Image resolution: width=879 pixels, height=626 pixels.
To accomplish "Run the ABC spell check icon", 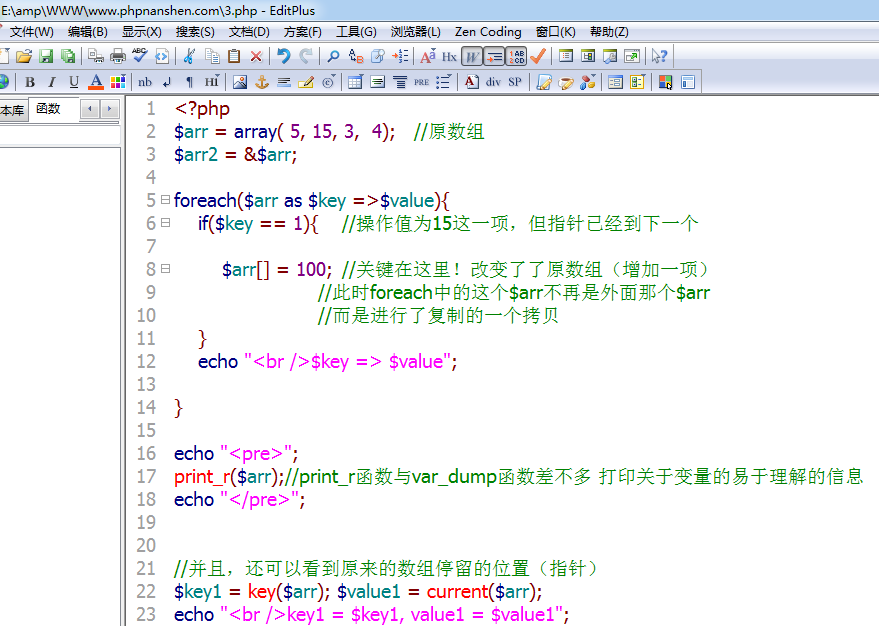I will (140, 55).
